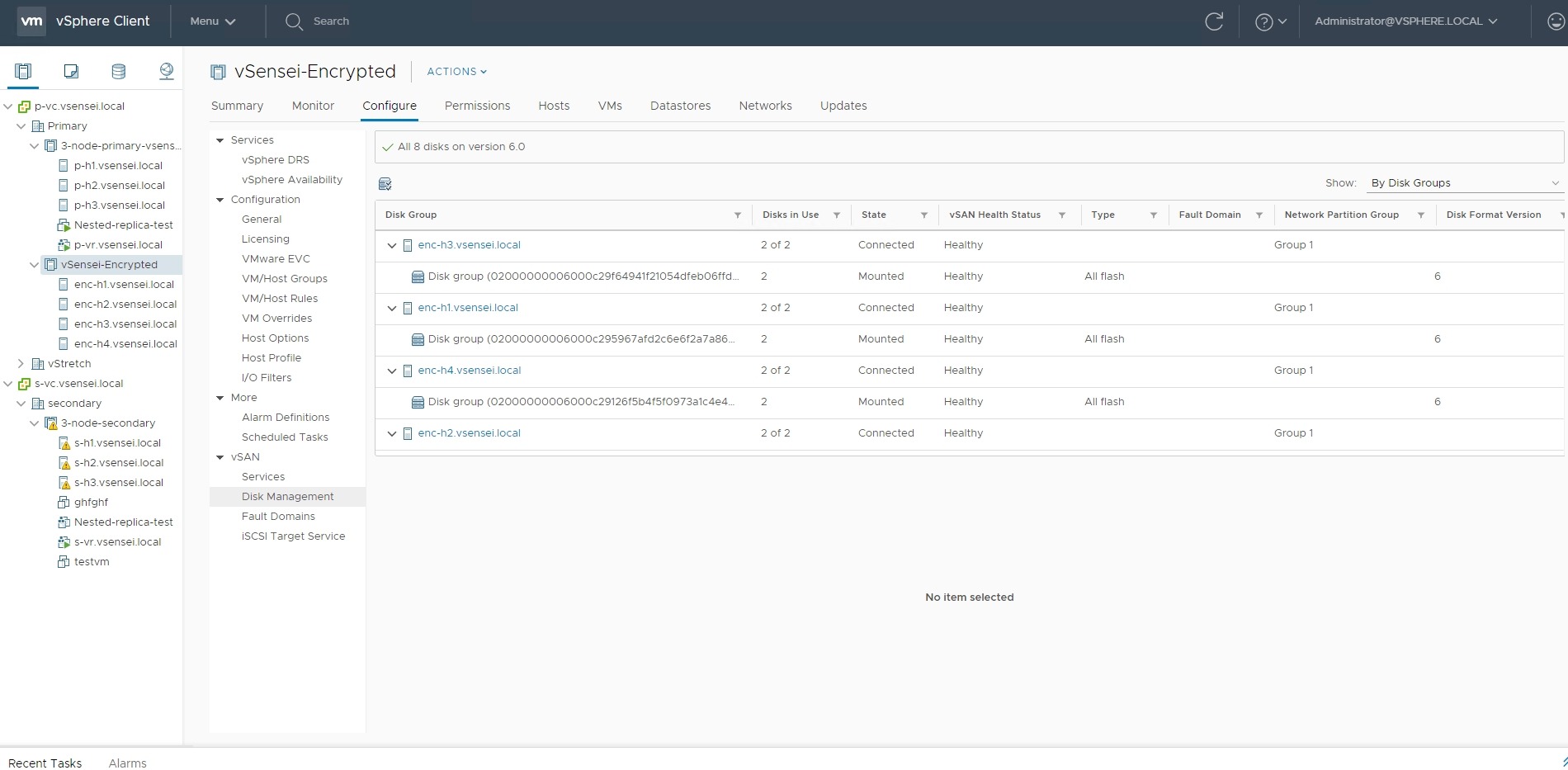Click the smiley feedback icon

pos(1556,22)
